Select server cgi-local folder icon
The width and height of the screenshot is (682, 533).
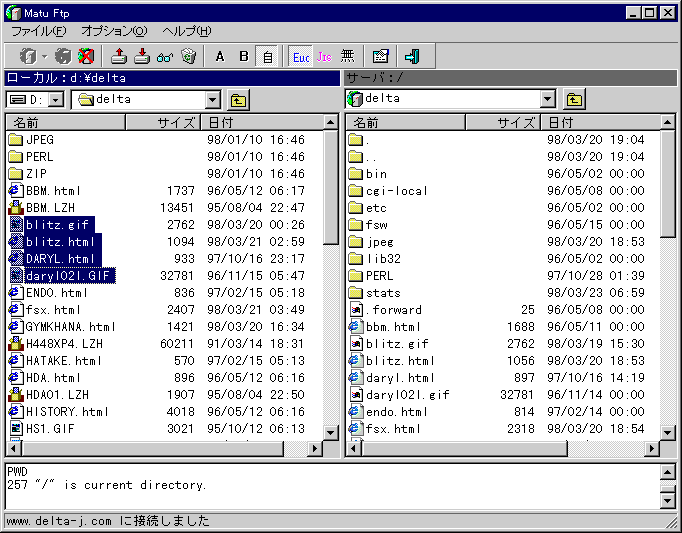356,191
